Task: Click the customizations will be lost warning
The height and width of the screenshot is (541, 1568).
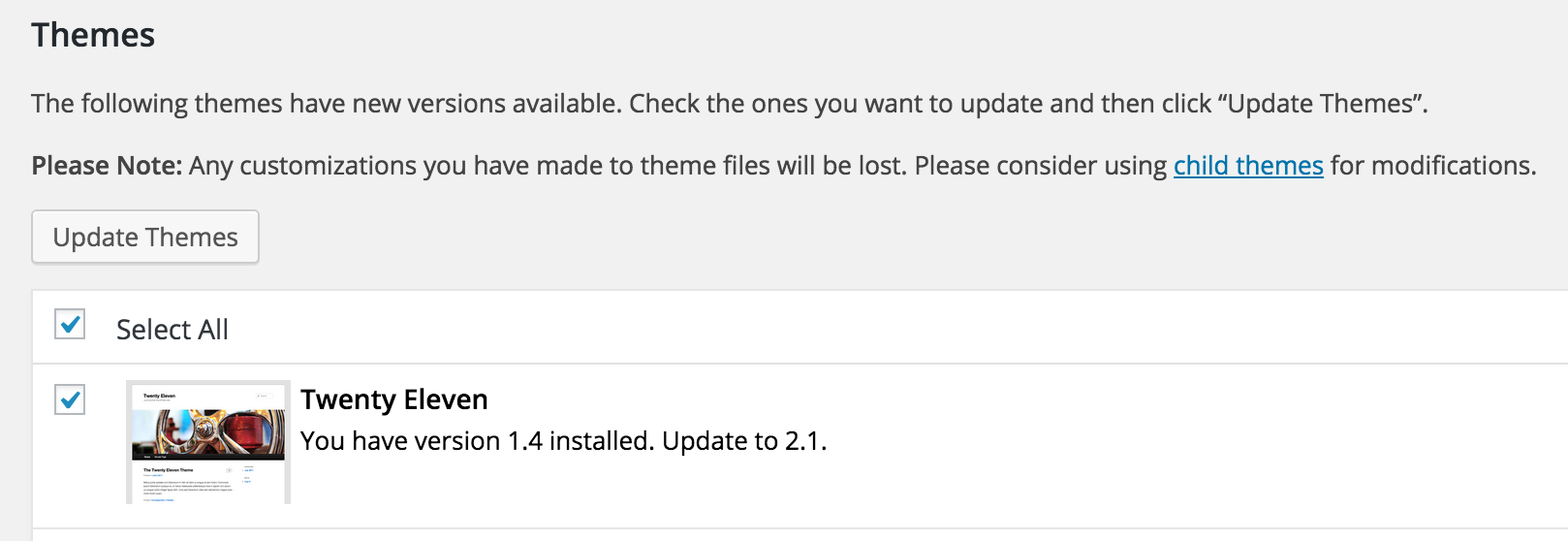Action: [x=548, y=166]
